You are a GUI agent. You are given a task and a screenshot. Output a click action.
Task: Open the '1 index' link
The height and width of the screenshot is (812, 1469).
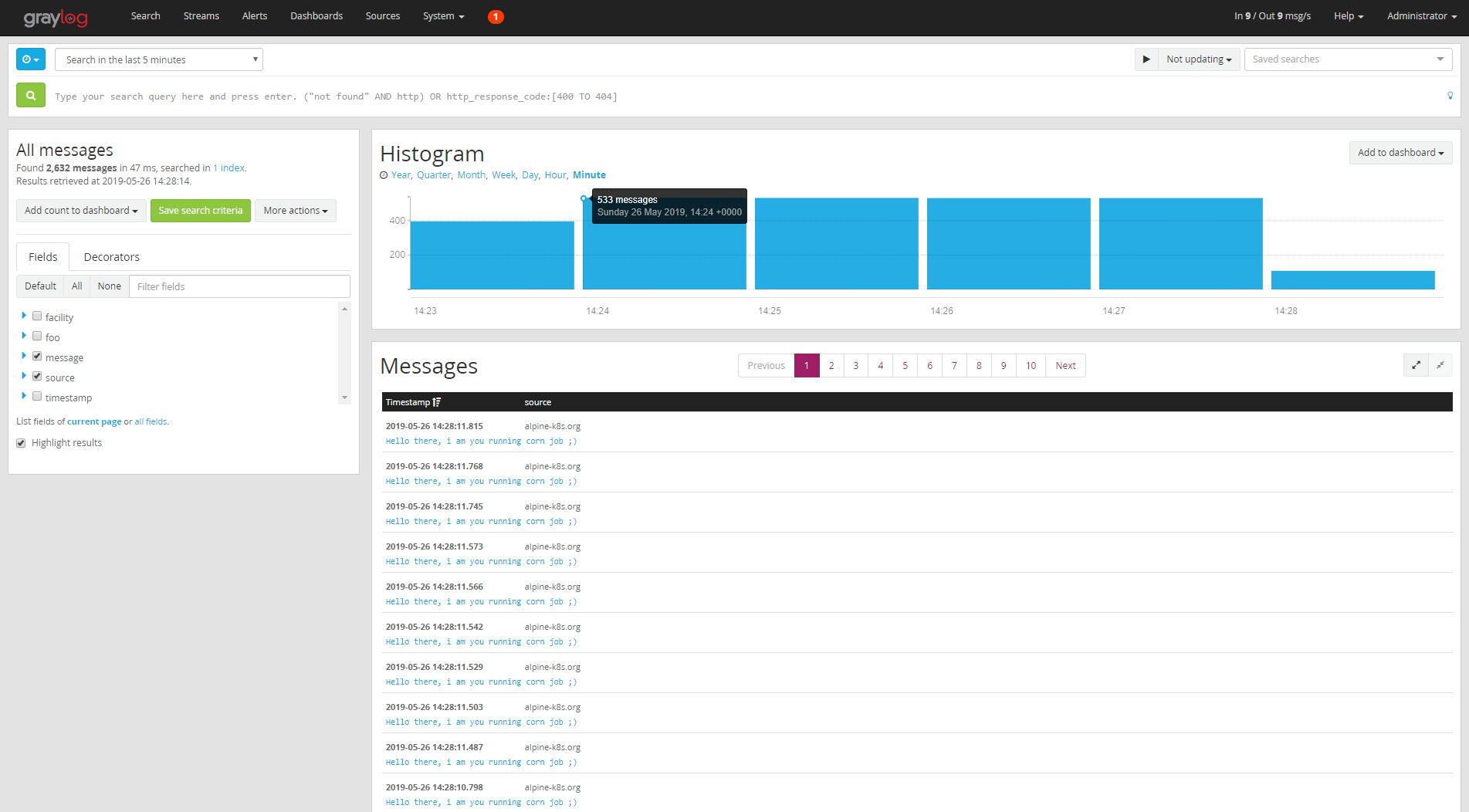pos(229,168)
